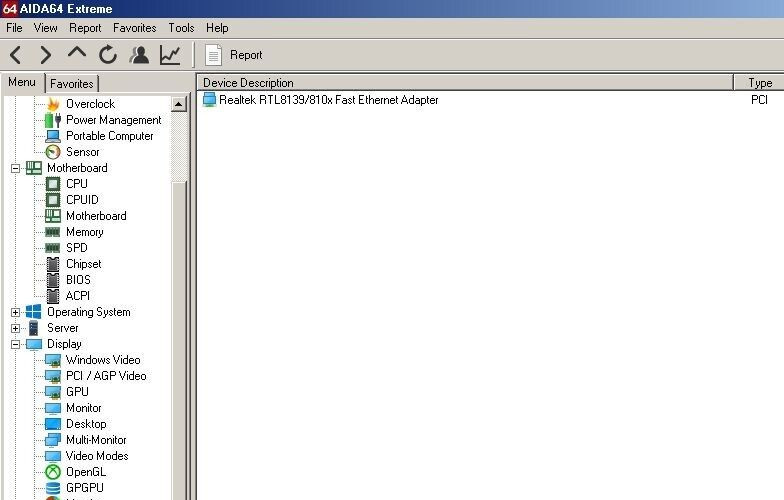The height and width of the screenshot is (500, 784).
Task: Select the Overclock flame icon
Action: tap(53, 104)
